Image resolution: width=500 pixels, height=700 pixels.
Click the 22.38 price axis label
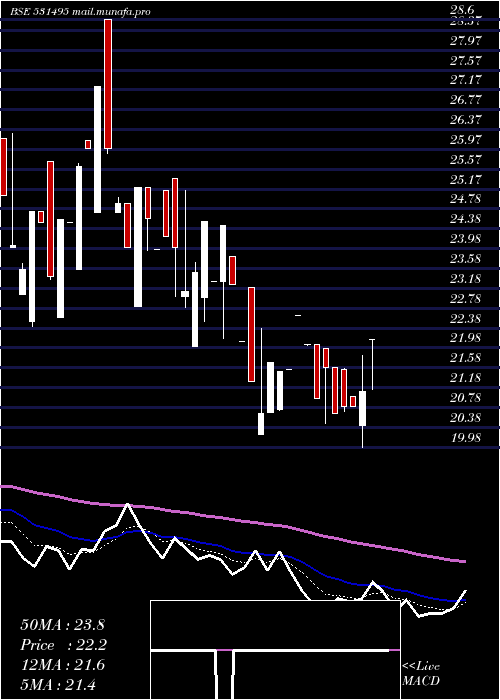466,319
